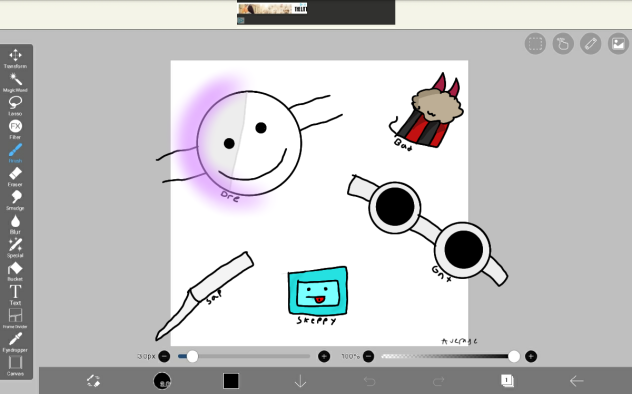Open the black color swatch
632x394 pixels.
[231, 381]
